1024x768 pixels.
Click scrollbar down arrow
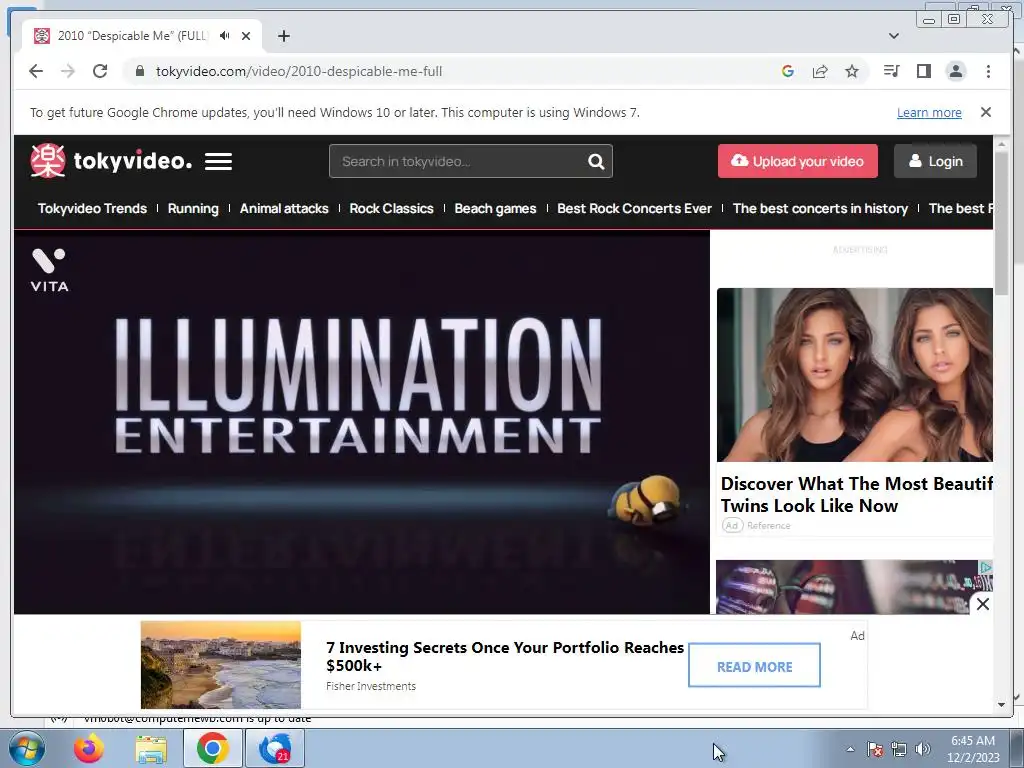(x=1001, y=705)
